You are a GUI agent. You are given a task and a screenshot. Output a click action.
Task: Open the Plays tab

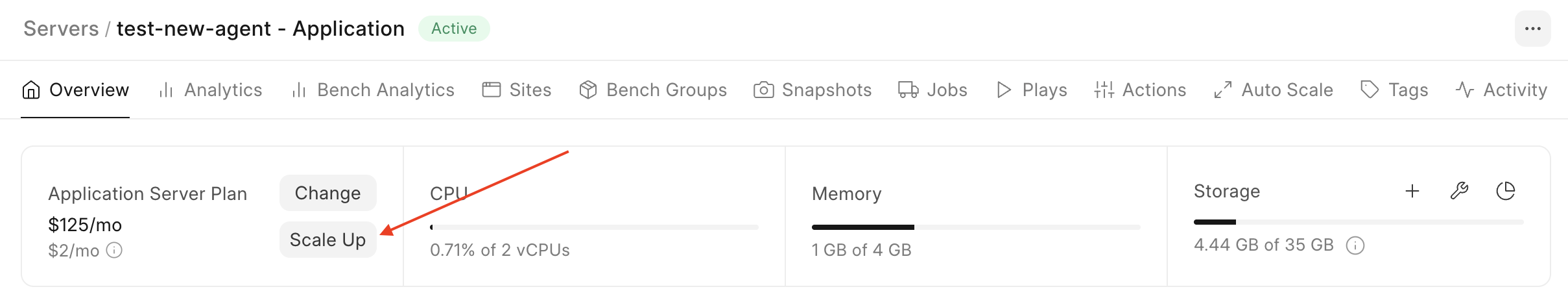click(x=1032, y=90)
